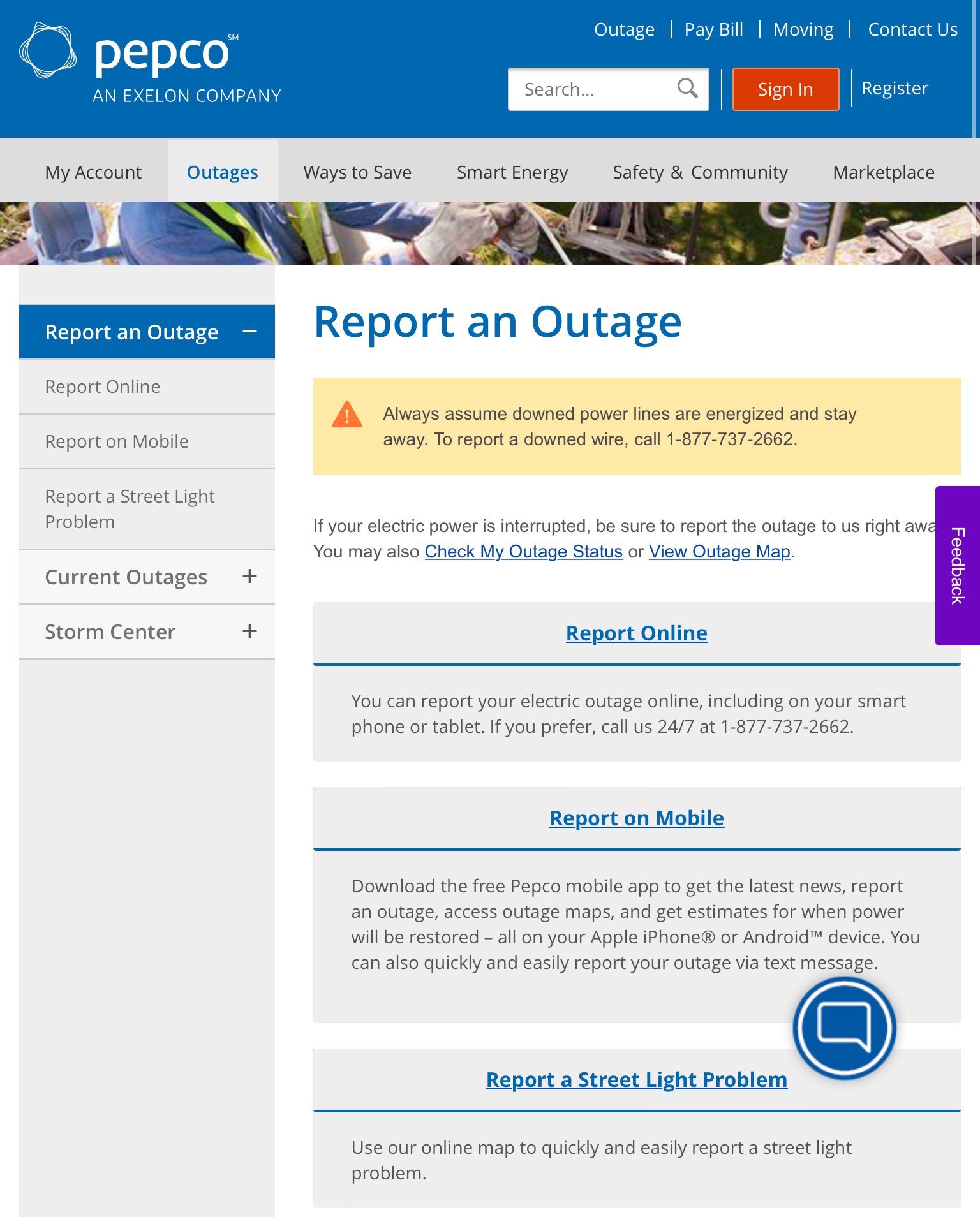980x1217 pixels.
Task: Click the "AN EXELON COMPANY" tagline
Action: click(187, 96)
